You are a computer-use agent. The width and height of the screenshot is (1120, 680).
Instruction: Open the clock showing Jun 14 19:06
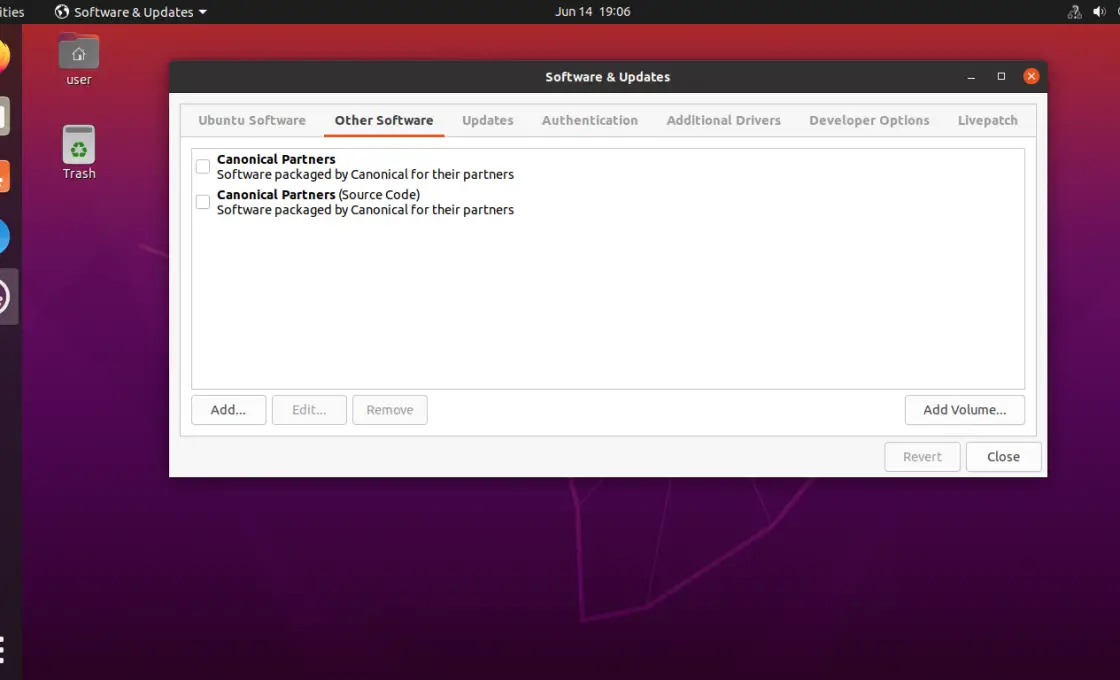pyautogui.click(x=593, y=11)
